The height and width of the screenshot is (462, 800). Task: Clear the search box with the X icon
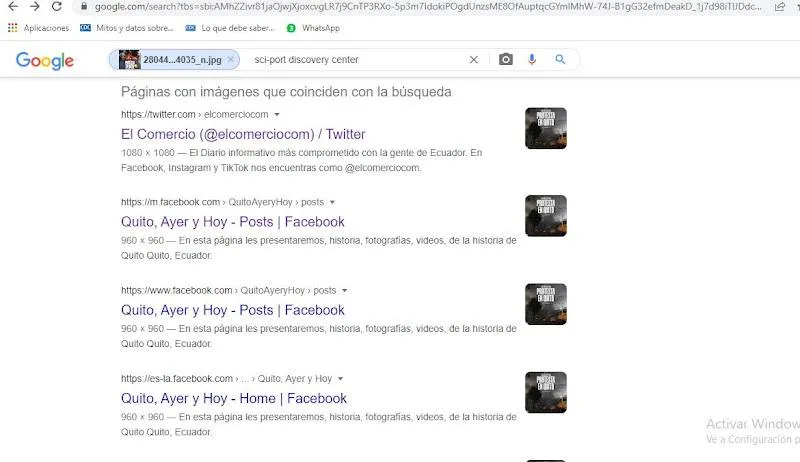coord(473,60)
